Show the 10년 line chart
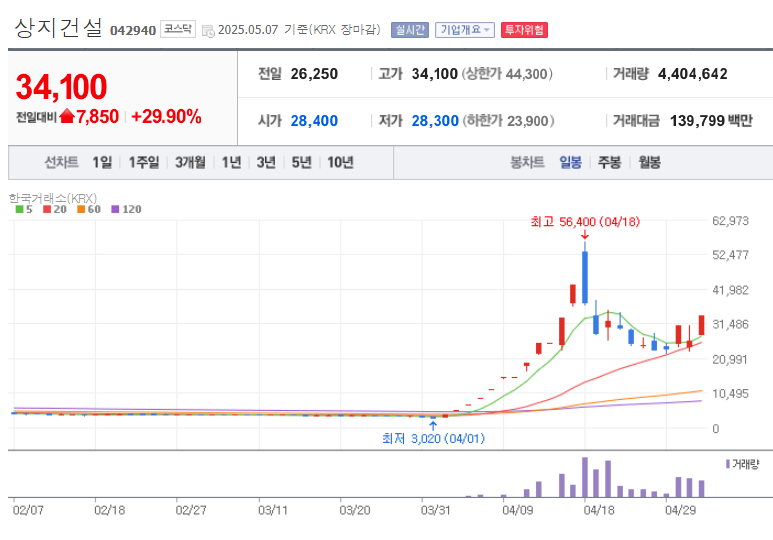The image size is (773, 540). tap(340, 162)
